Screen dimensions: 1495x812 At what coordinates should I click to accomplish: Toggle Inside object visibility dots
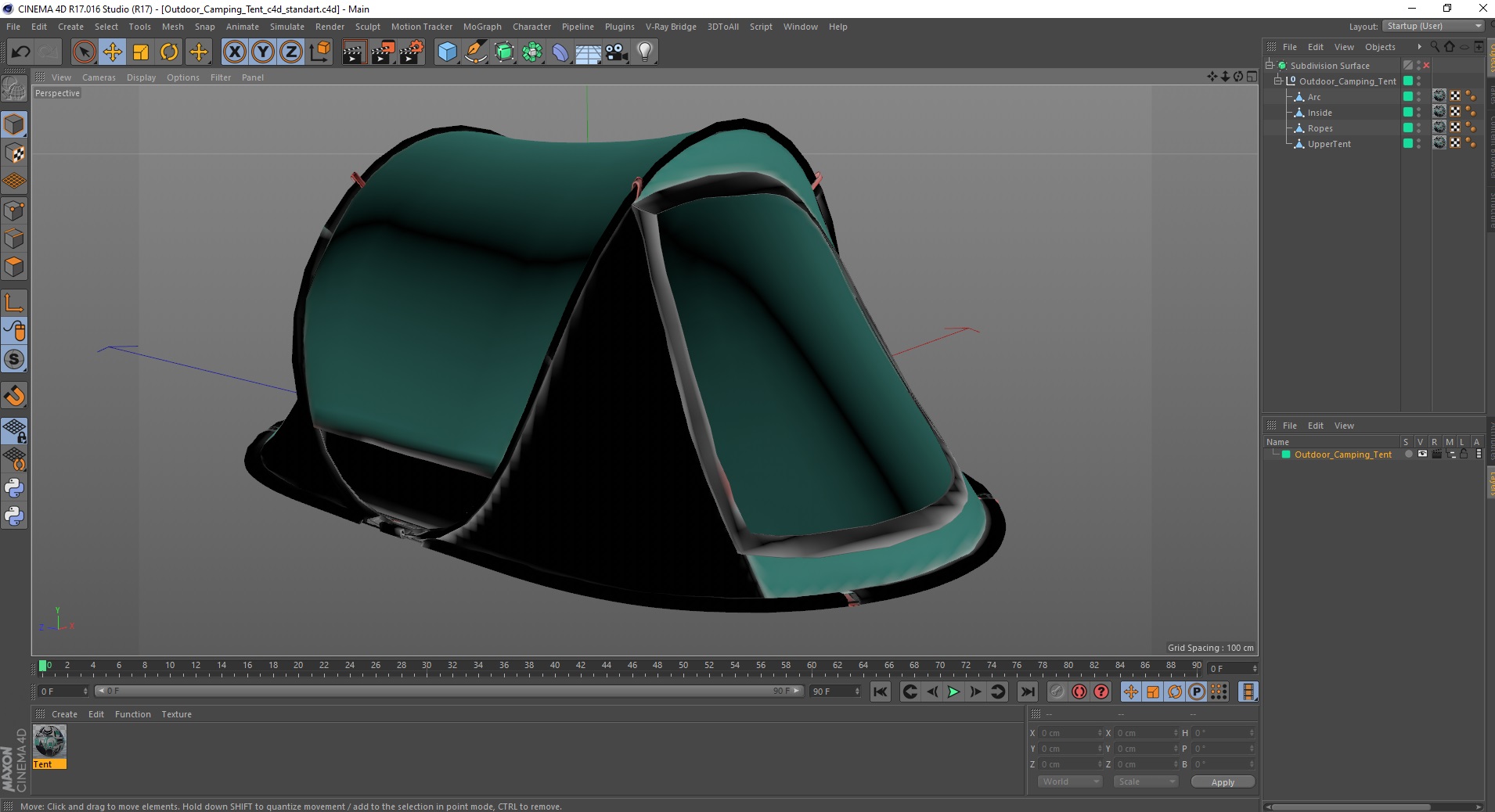pos(1419,113)
